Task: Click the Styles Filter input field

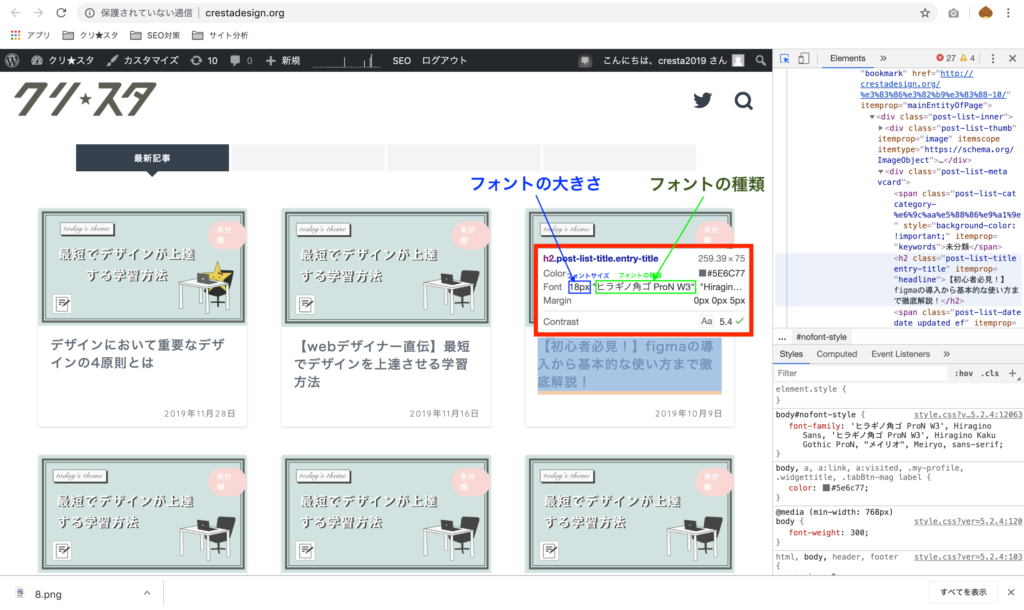Action: 861,373
